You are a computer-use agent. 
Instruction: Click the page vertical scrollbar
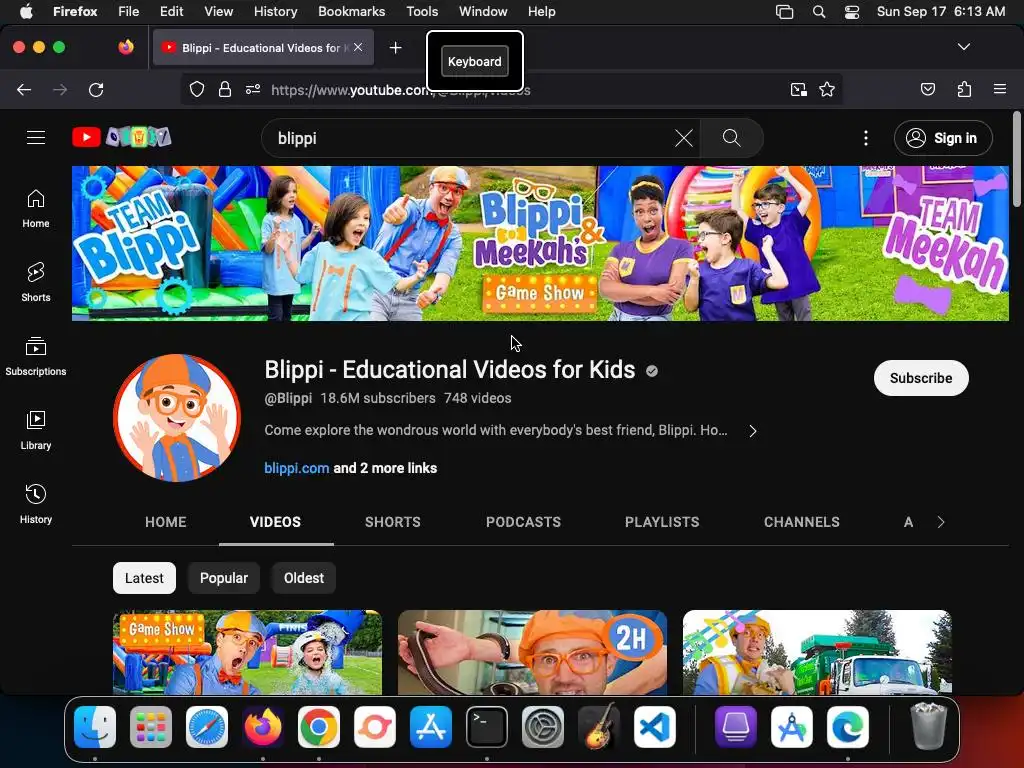pyautogui.click(x=1017, y=160)
